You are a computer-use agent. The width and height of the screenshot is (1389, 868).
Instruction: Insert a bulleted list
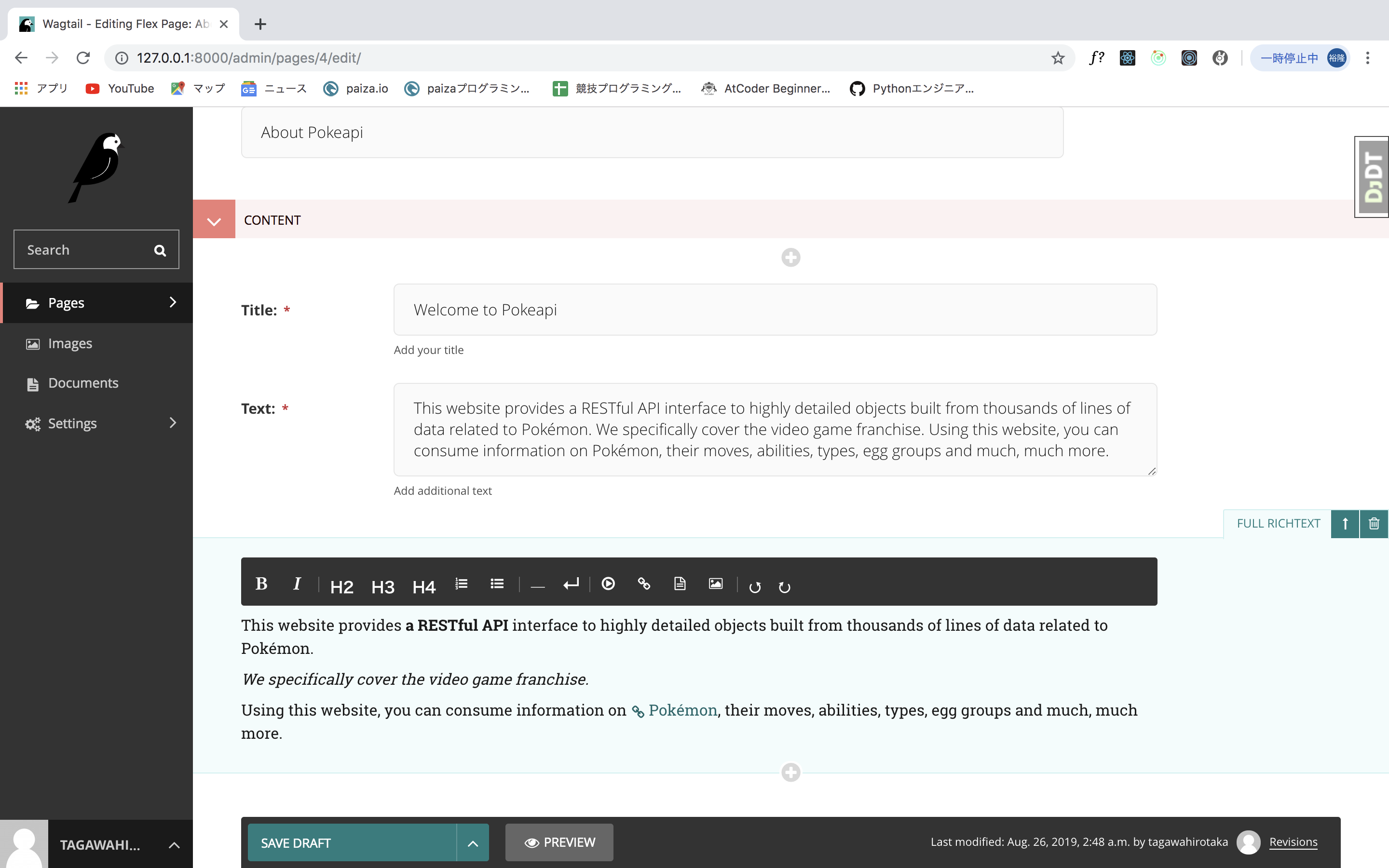pyautogui.click(x=497, y=584)
